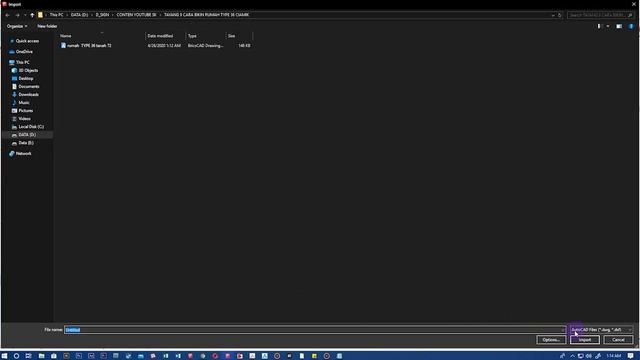This screenshot has width=640, height=360.
Task: Select 'CONTEN YOUTUBE SK' in address breadcrumb
Action: (x=136, y=15)
